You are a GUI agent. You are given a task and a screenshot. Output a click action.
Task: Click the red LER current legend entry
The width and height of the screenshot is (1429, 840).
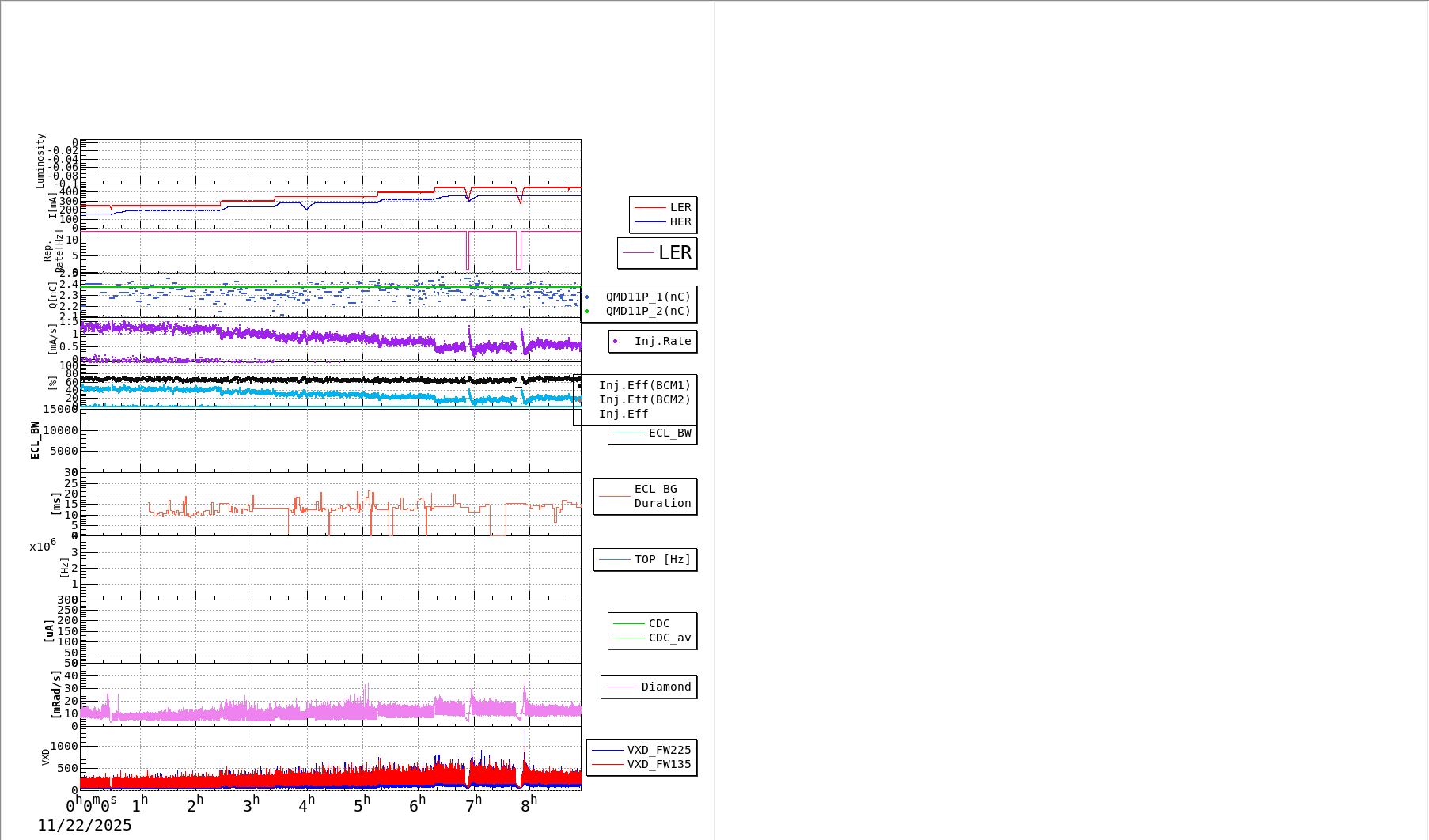663,207
